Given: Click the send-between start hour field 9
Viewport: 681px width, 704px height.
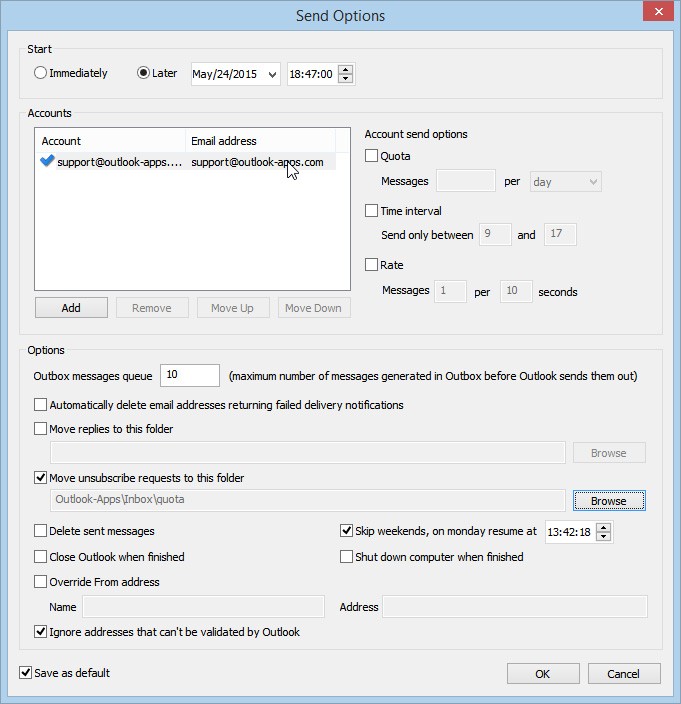Looking at the screenshot, I should (495, 234).
